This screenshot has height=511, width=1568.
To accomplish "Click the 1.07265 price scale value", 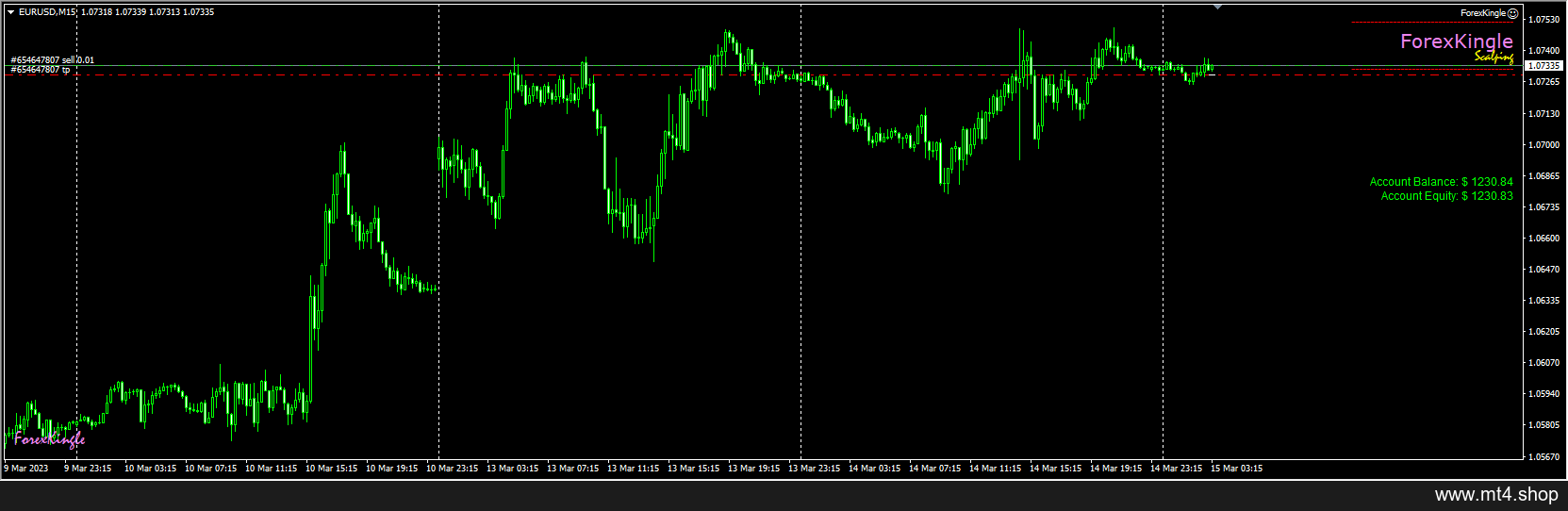I will coord(1543,82).
